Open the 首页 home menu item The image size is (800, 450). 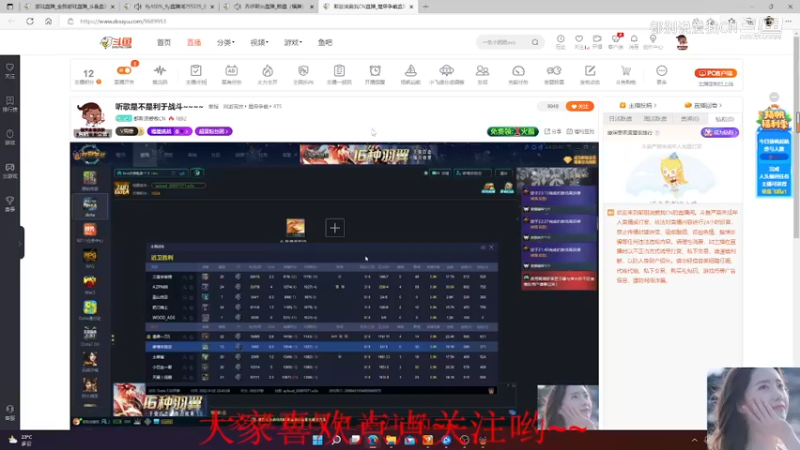[164, 42]
